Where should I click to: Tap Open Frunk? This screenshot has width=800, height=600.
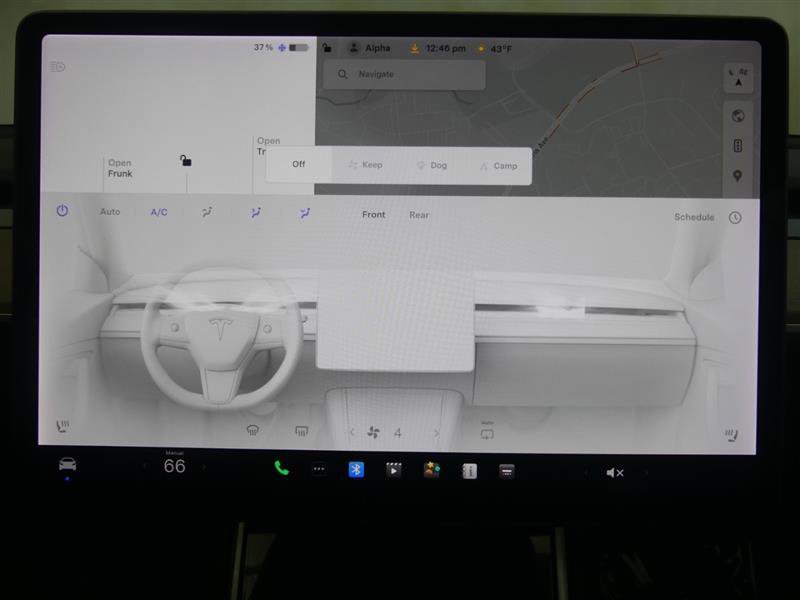[x=120, y=166]
